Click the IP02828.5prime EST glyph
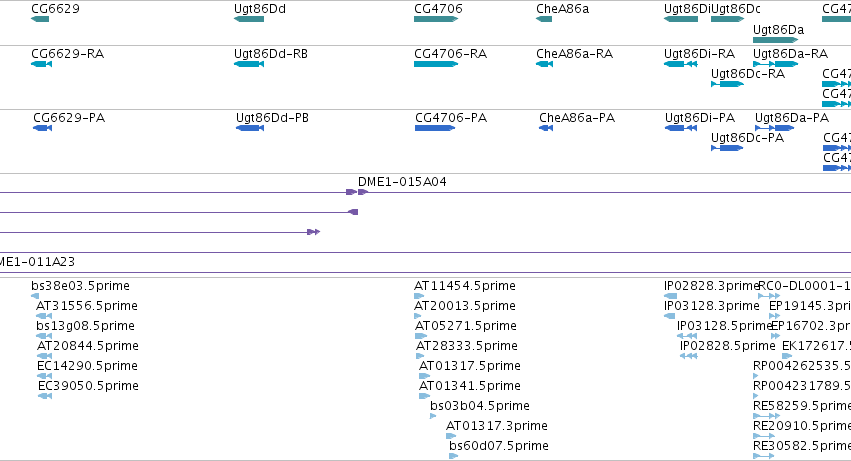The image size is (851, 461). [689, 356]
